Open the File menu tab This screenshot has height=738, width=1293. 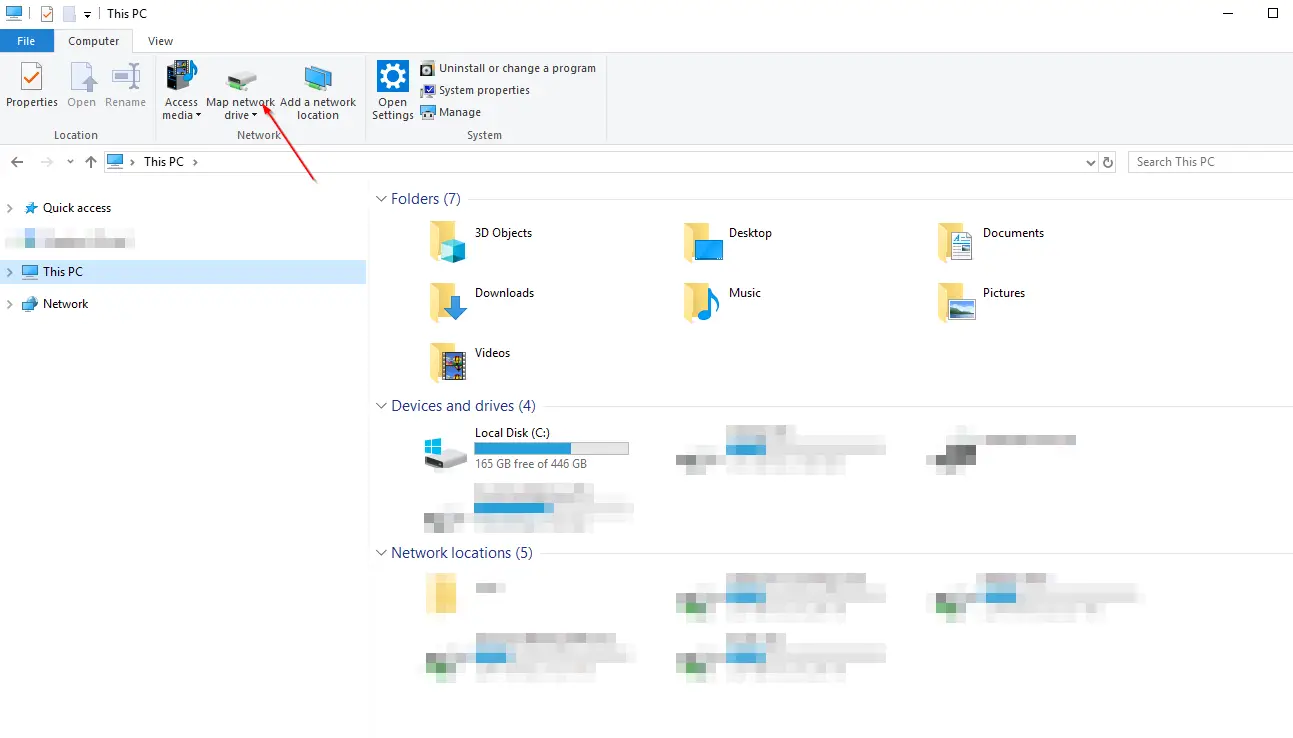tap(26, 41)
